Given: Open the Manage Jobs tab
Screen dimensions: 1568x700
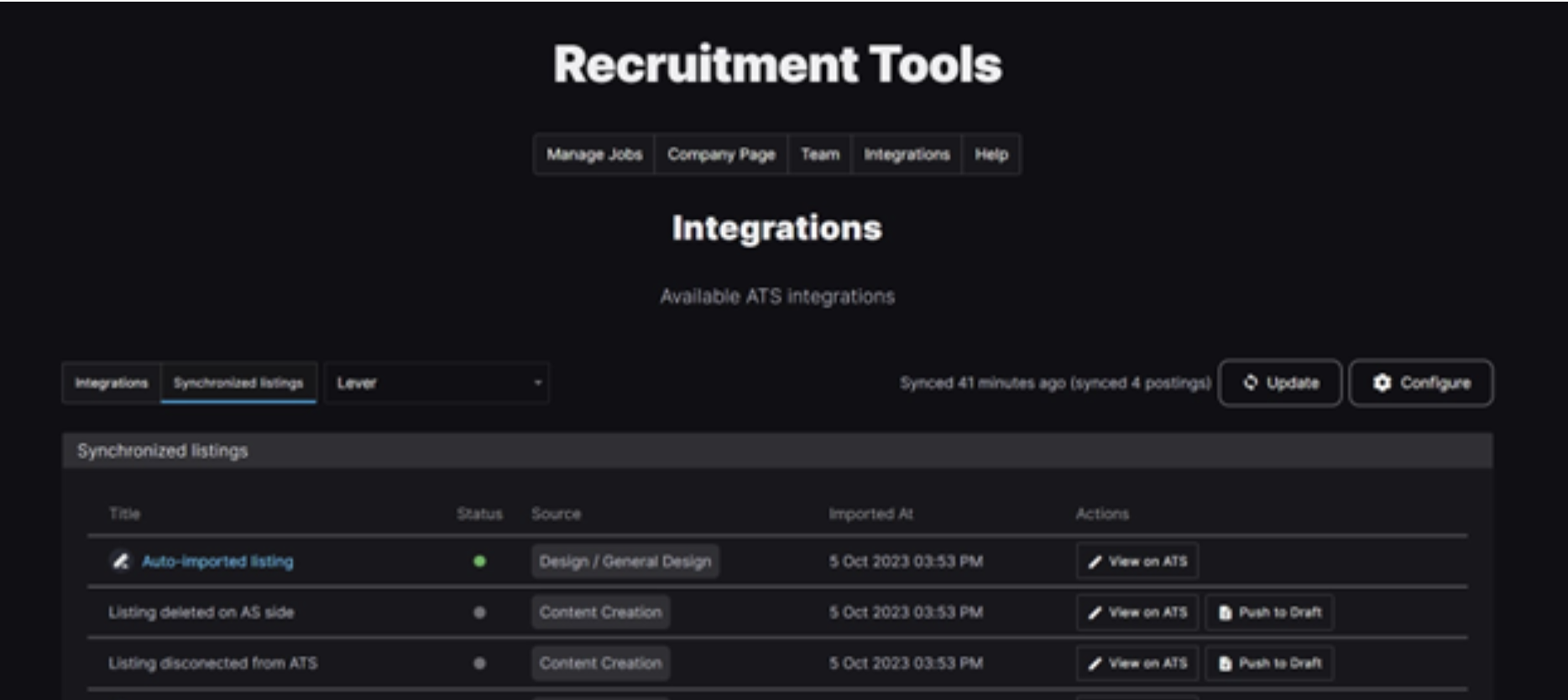Looking at the screenshot, I should point(593,154).
